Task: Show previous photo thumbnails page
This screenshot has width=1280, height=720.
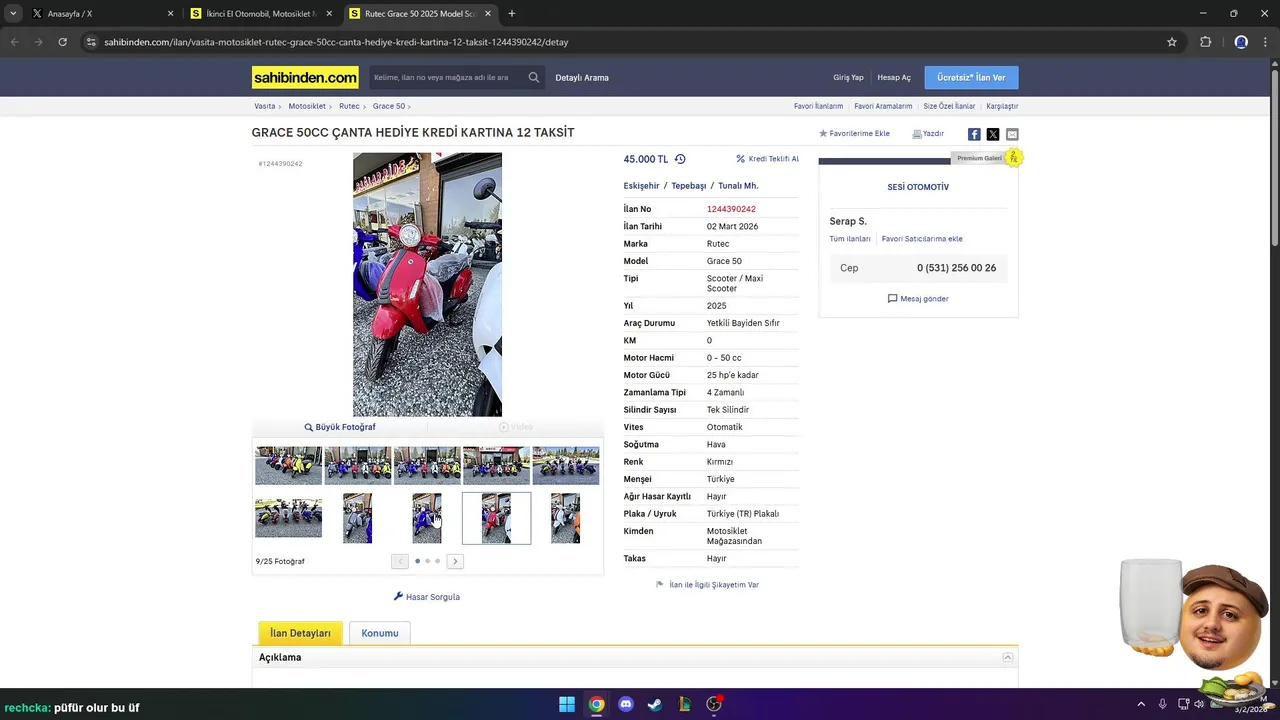Action: pos(400,561)
